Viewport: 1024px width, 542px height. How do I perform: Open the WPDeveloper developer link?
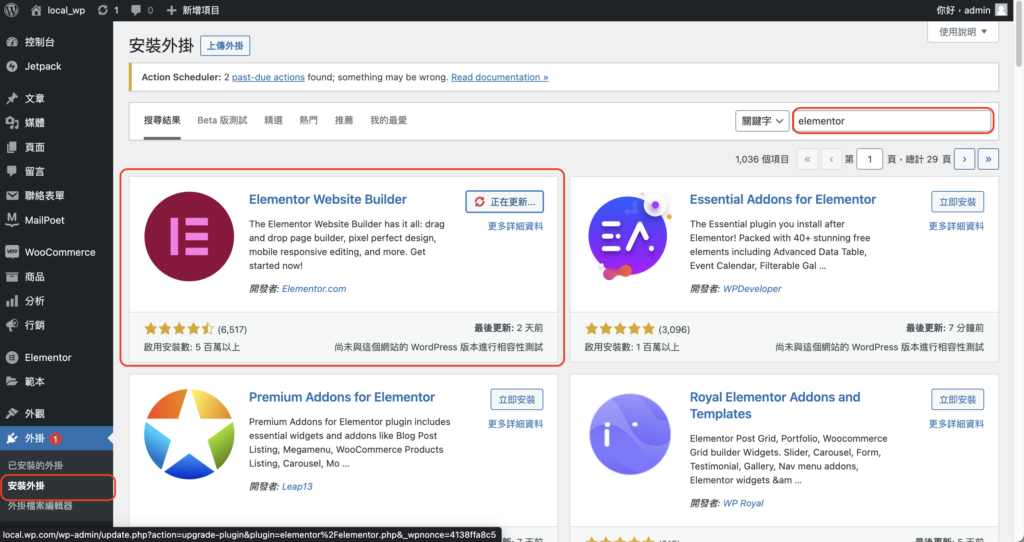[x=752, y=289]
